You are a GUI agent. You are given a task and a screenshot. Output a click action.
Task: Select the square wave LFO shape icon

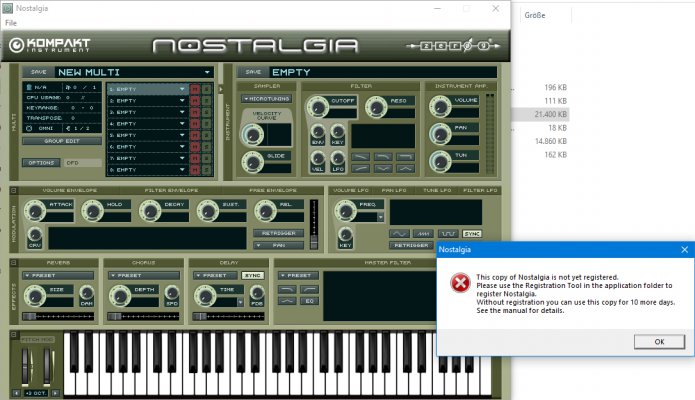click(448, 234)
